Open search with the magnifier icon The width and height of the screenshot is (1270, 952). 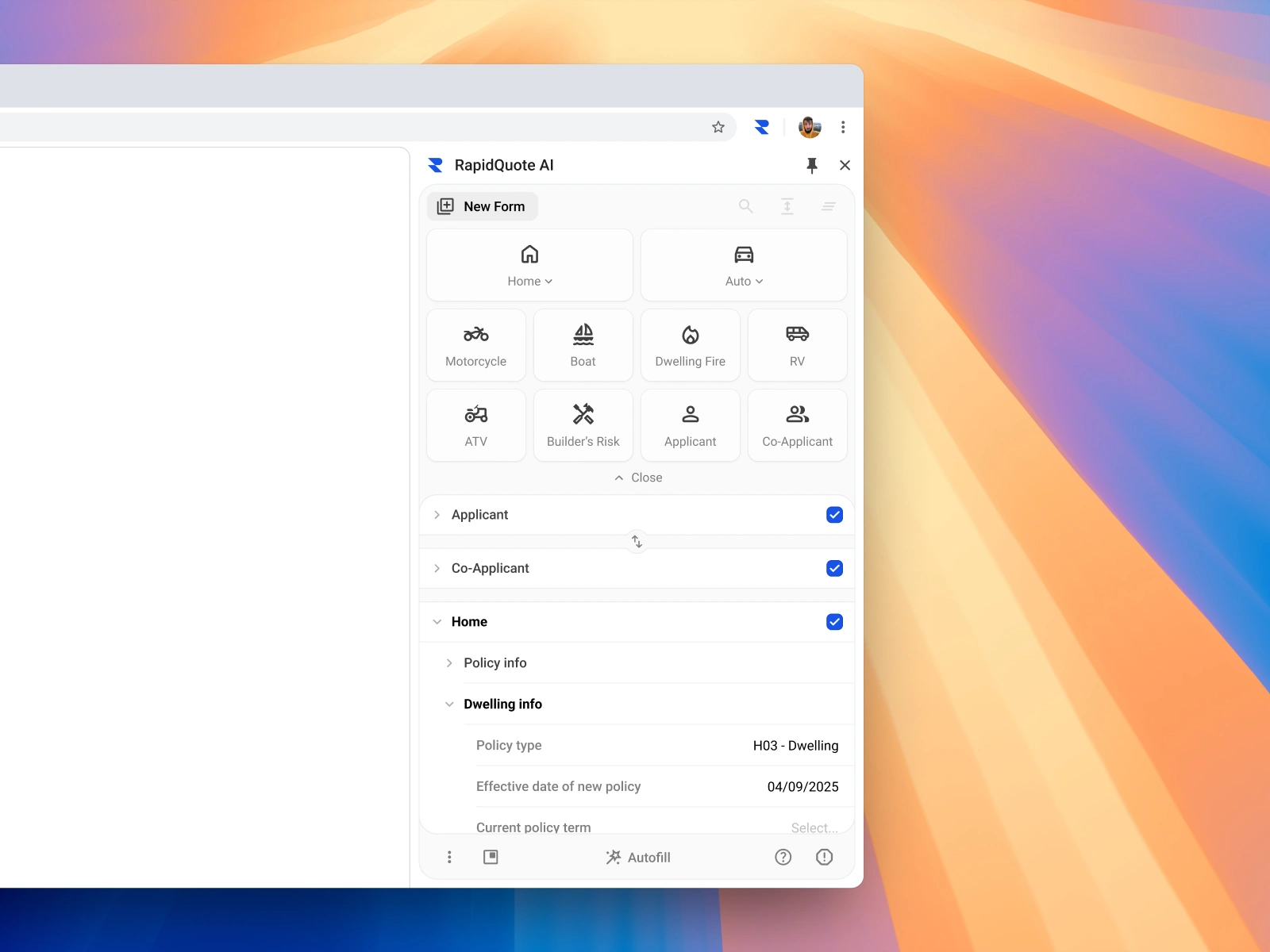746,206
